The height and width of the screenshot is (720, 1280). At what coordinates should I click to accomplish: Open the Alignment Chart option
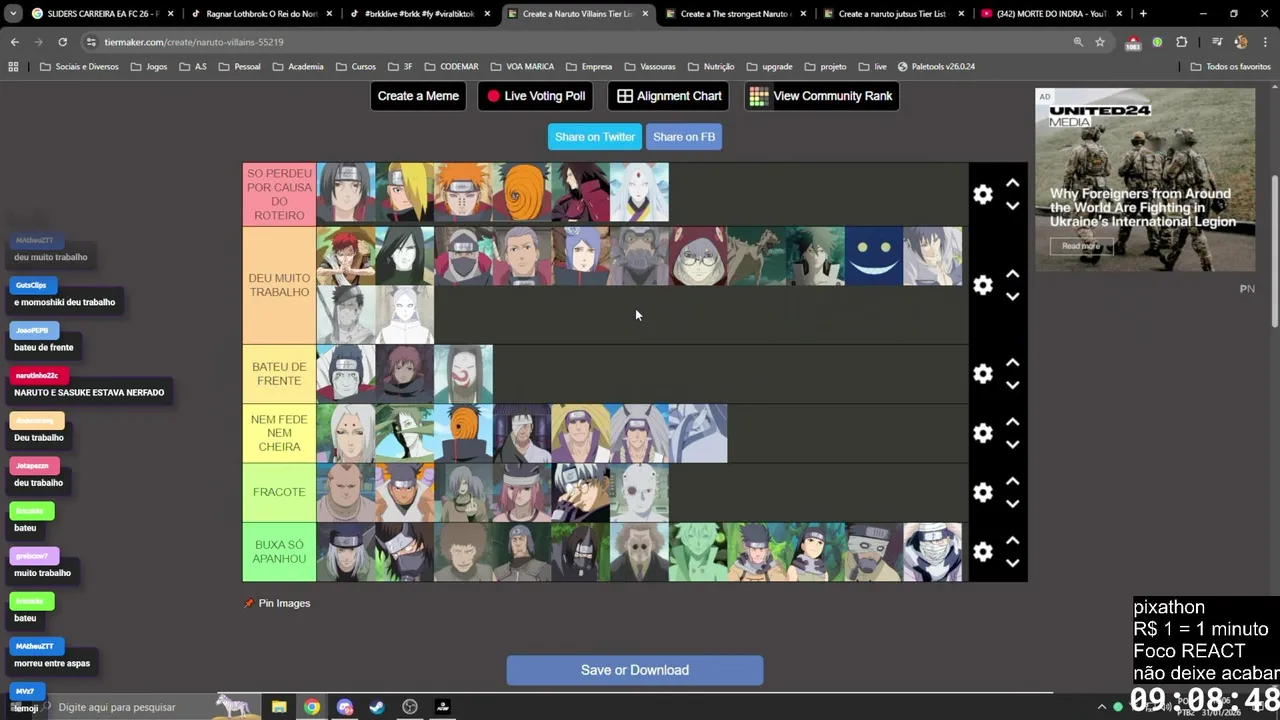[x=669, y=96]
